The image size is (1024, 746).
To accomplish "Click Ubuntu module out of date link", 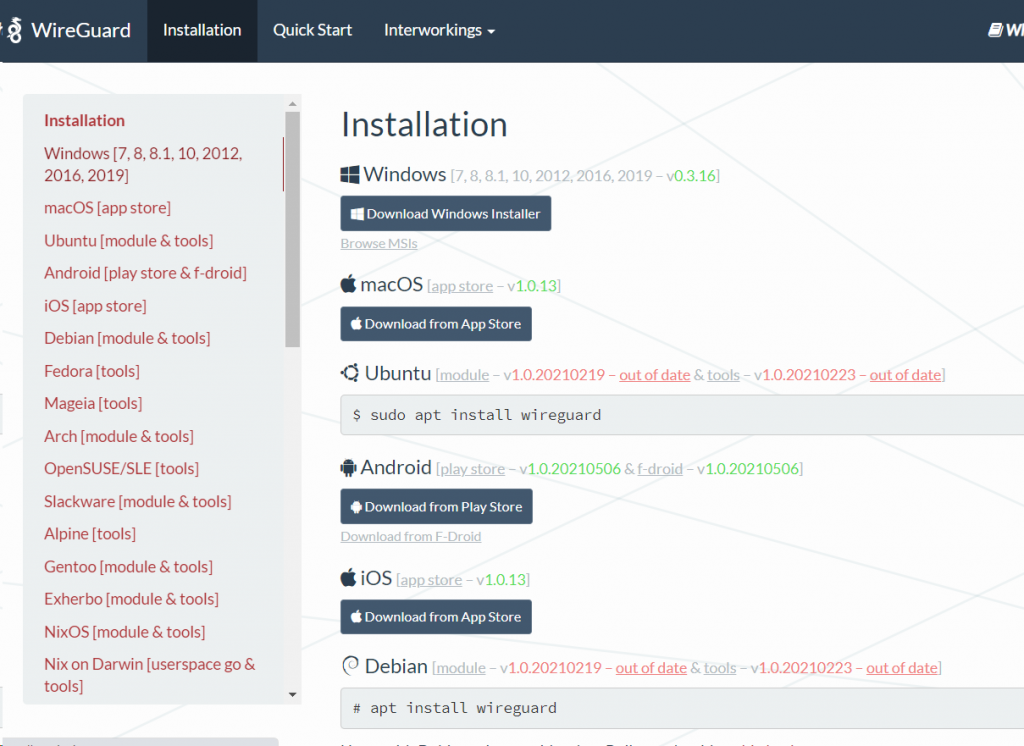I will tap(654, 376).
